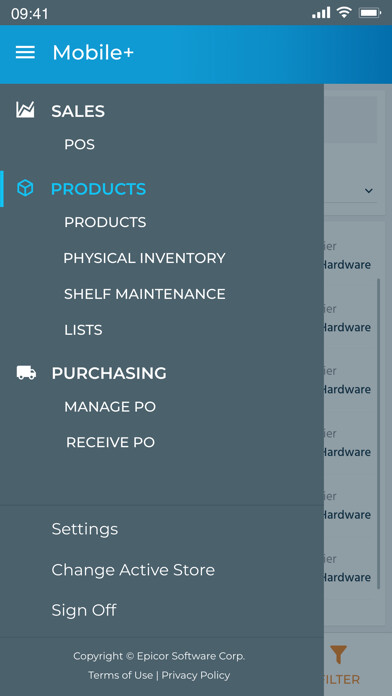Open the Privacy Policy link
Viewport: 392px width, 696px height.
196,675
